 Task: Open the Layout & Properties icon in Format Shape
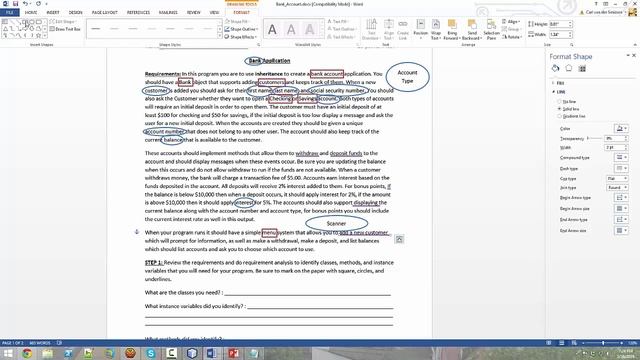pyautogui.click(x=582, y=69)
